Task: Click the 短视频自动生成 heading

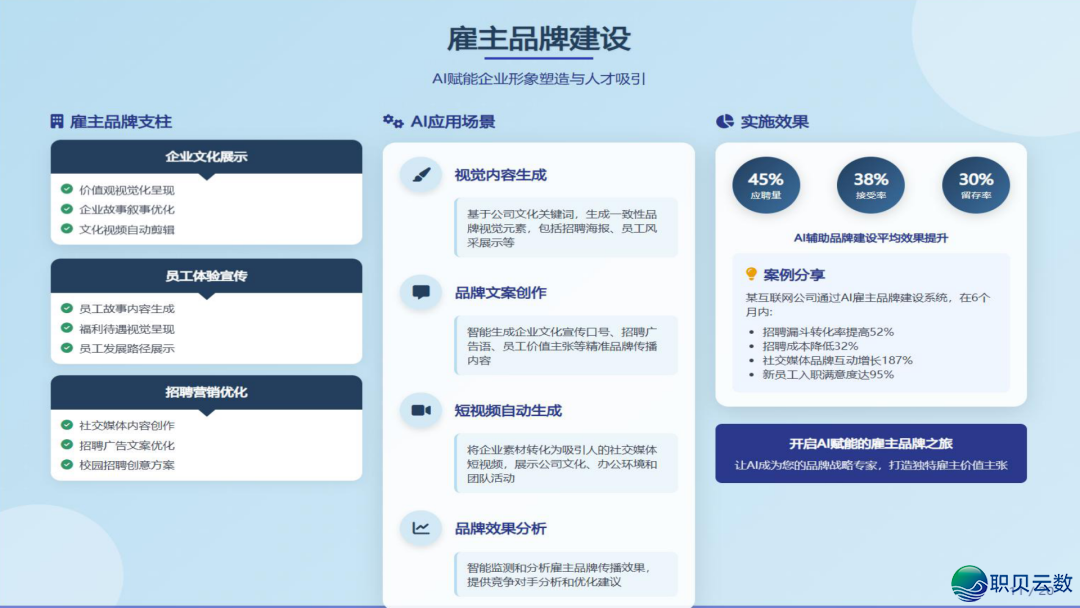Action: point(508,410)
